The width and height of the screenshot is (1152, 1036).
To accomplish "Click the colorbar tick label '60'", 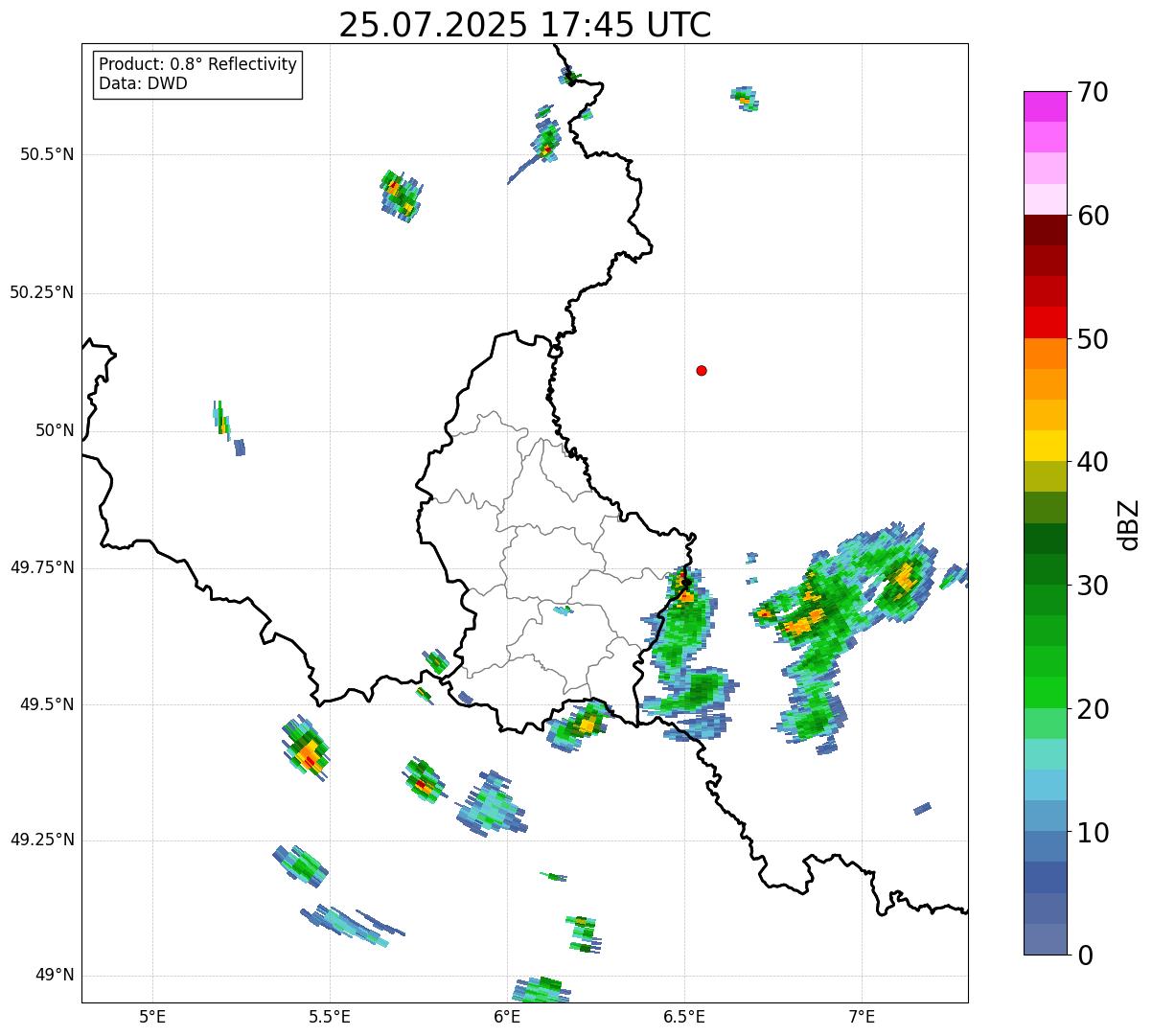I will pos(1093,216).
